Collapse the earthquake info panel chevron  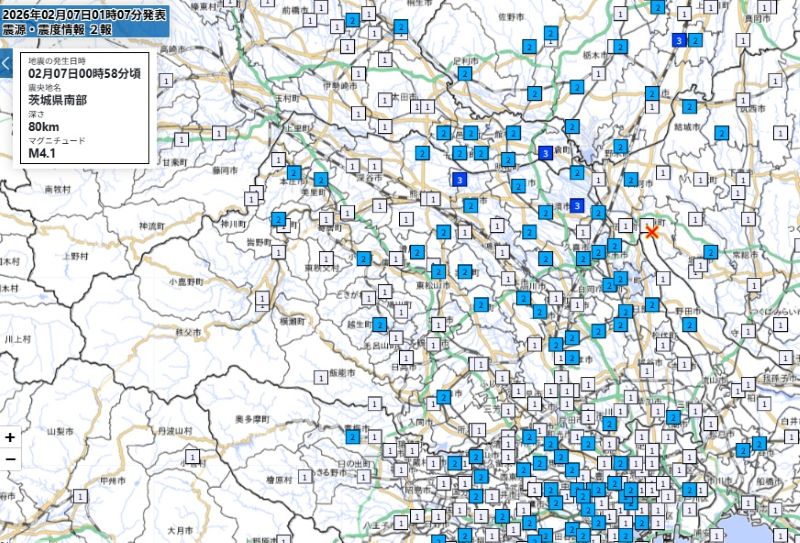tap(6, 64)
